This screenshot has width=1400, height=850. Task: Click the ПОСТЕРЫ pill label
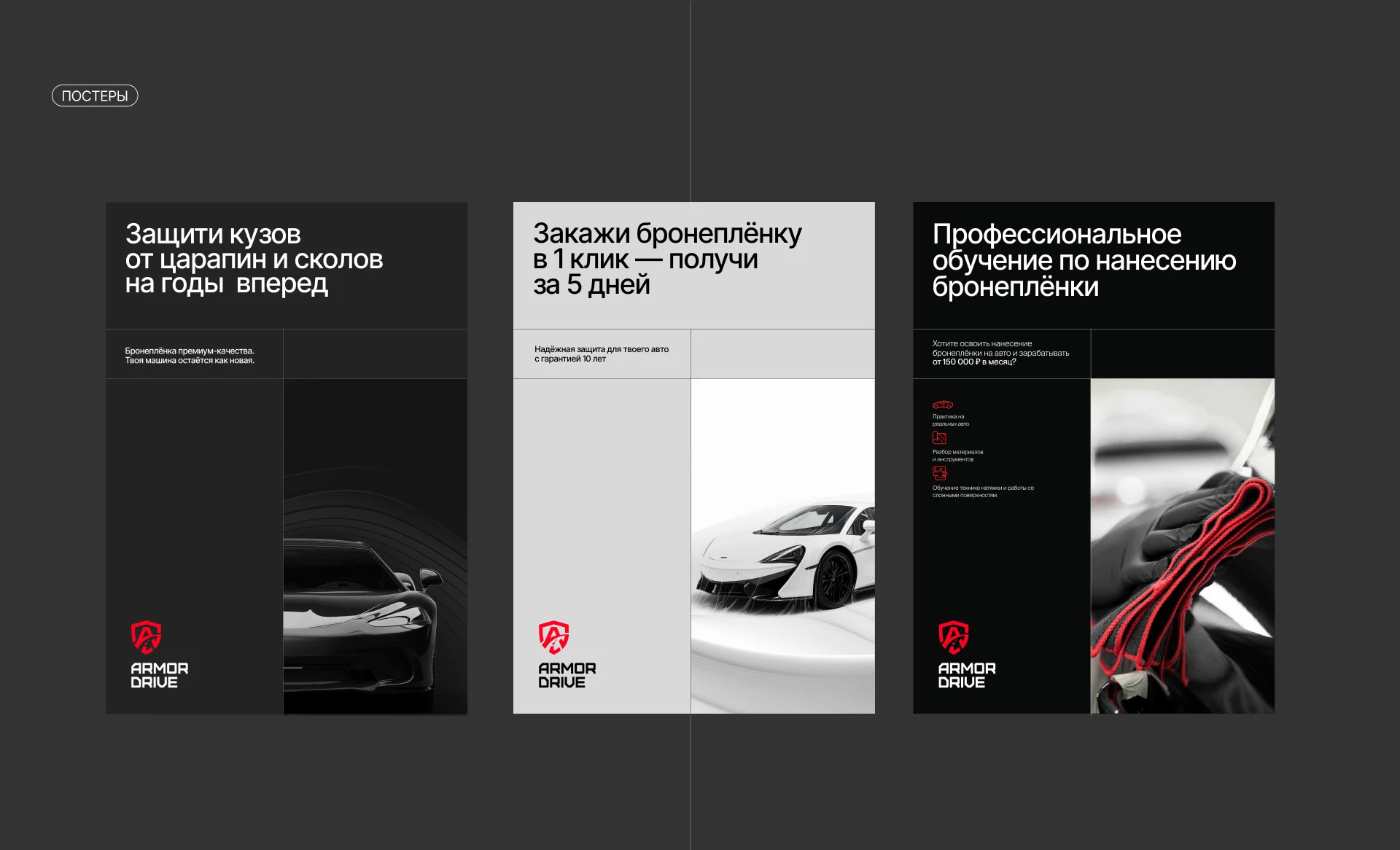pyautogui.click(x=95, y=95)
